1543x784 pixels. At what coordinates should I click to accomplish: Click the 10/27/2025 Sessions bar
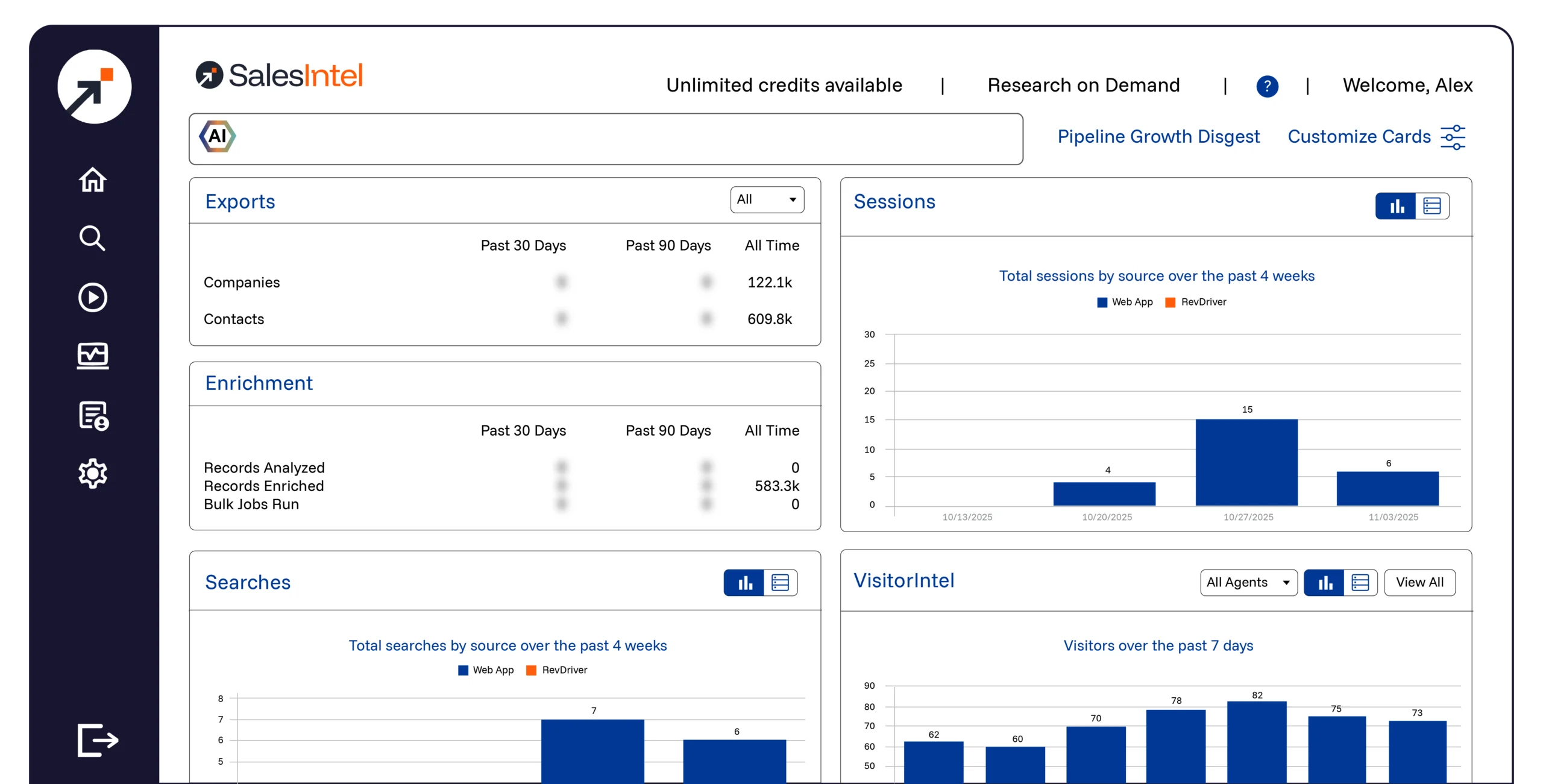click(x=1246, y=462)
